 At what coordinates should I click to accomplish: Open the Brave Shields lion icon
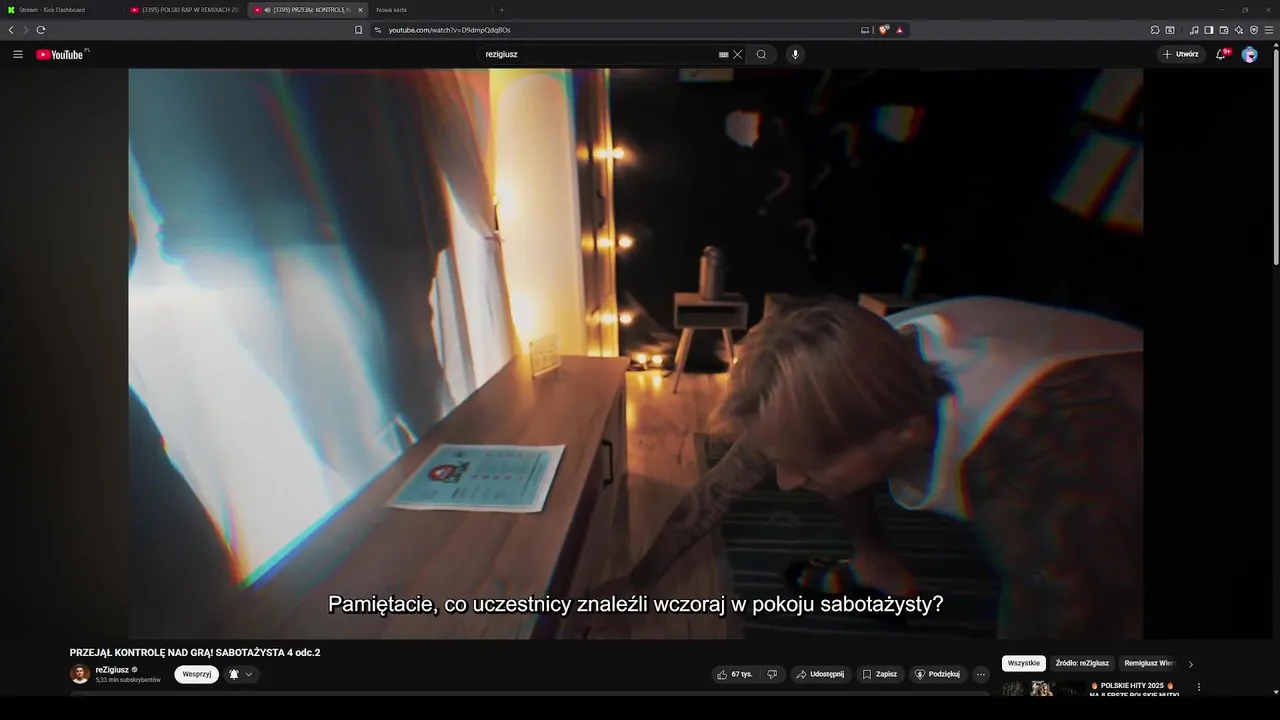[884, 30]
